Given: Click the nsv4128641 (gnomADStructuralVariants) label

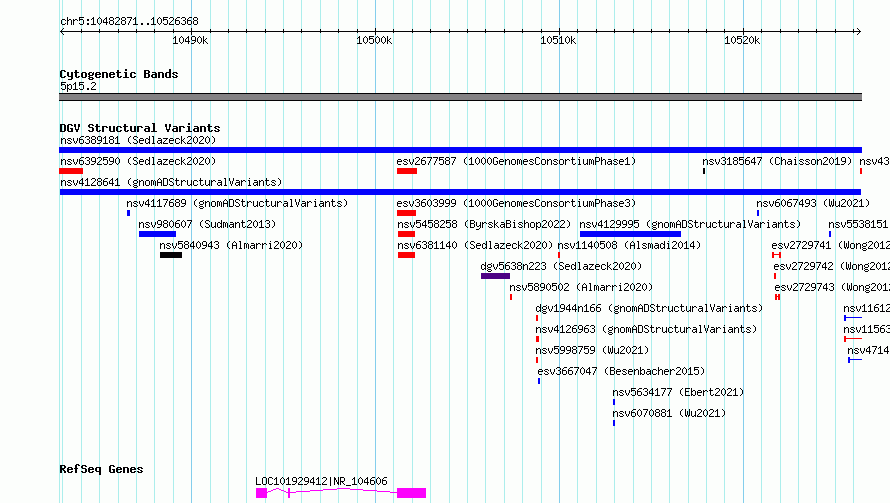Looking at the screenshot, I should point(171,182).
